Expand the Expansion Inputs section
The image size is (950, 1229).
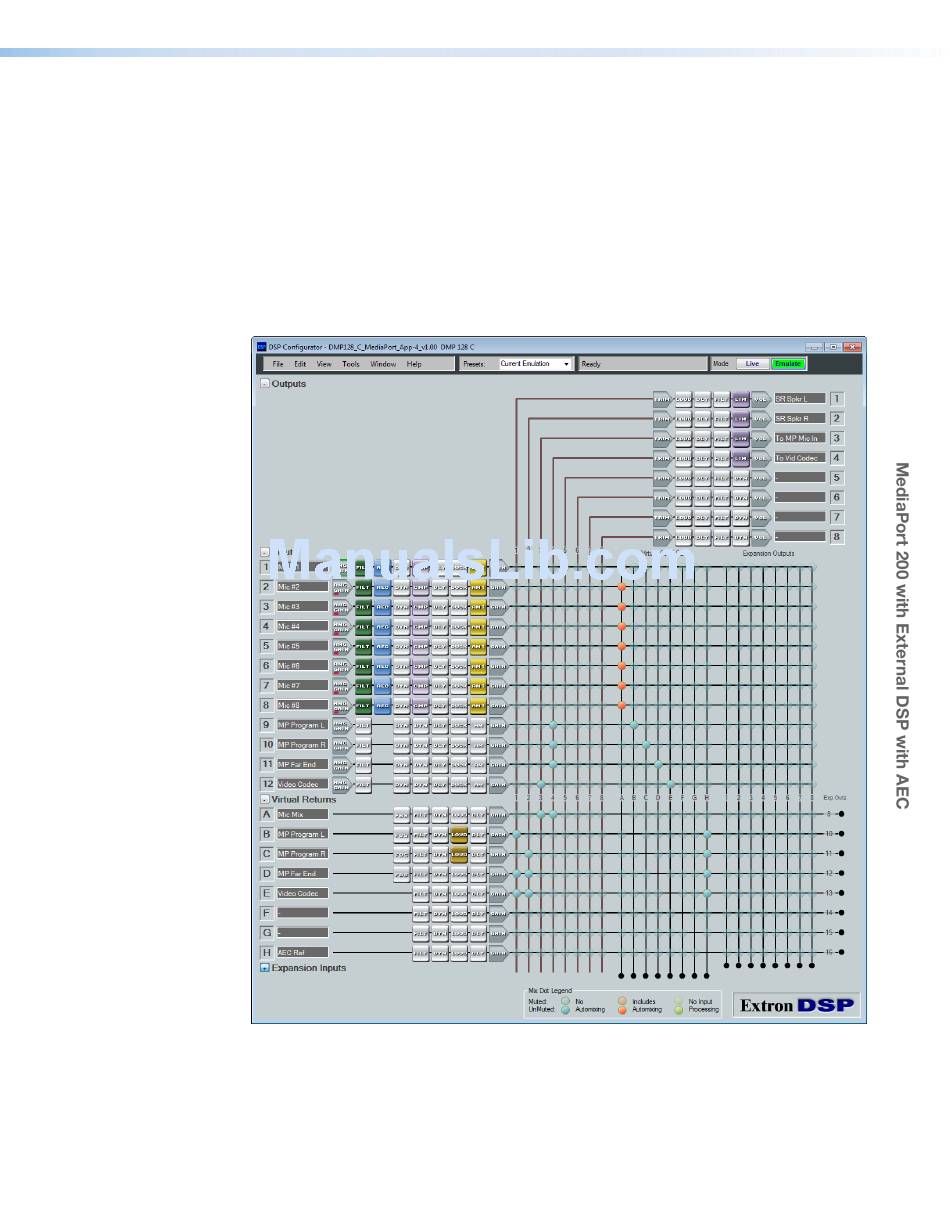click(x=264, y=968)
